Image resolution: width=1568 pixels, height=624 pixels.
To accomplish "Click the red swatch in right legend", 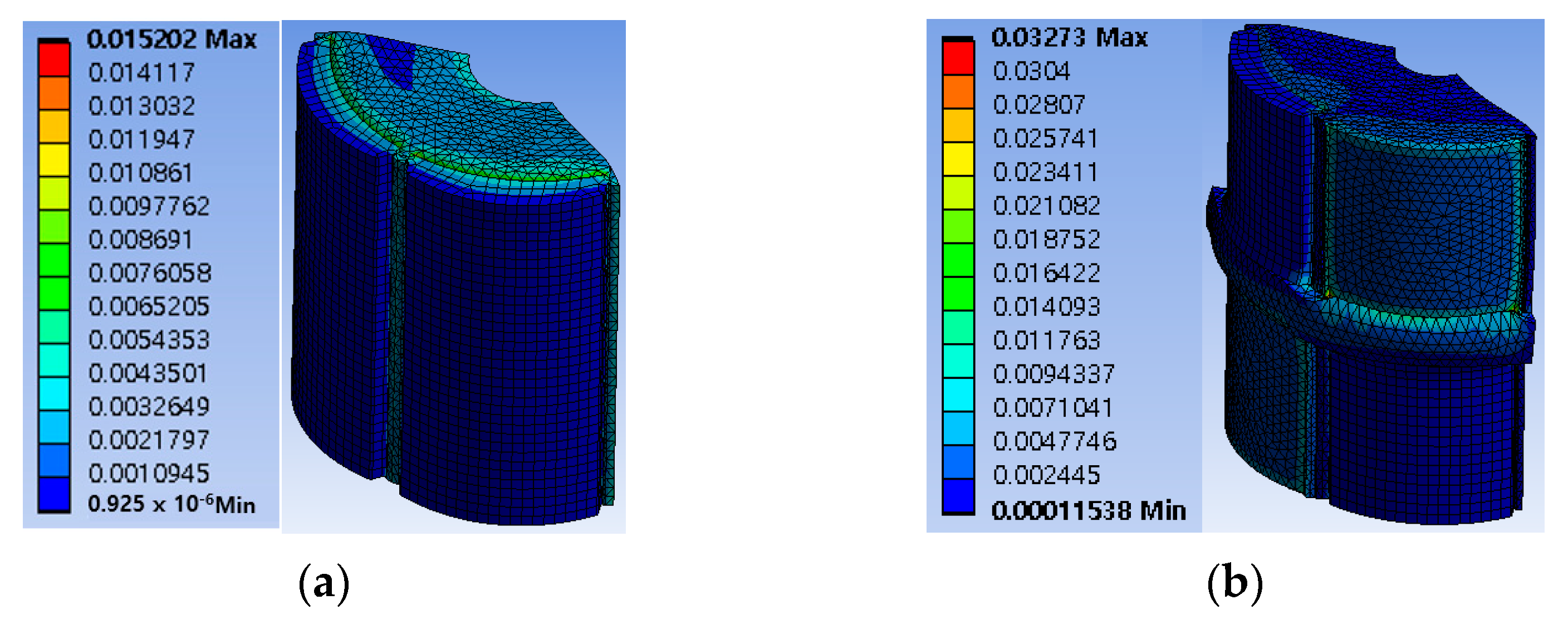I will coord(958,58).
